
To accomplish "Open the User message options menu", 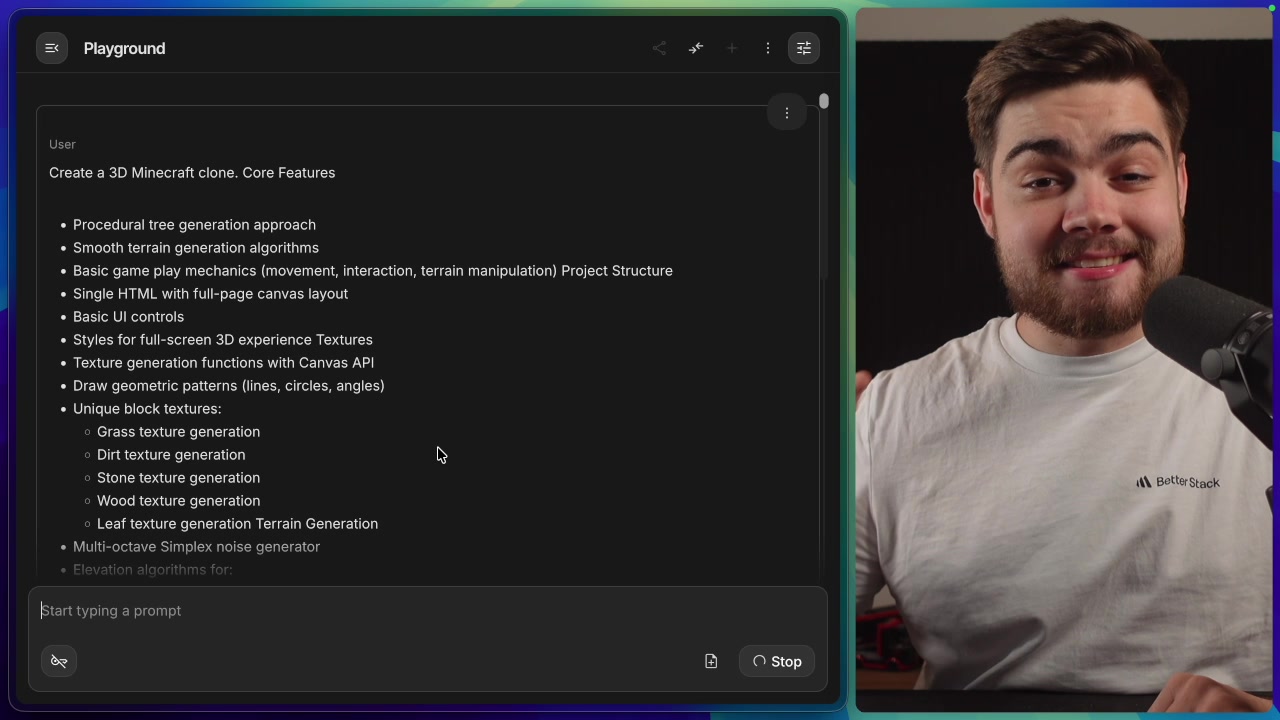I will pyautogui.click(x=787, y=113).
